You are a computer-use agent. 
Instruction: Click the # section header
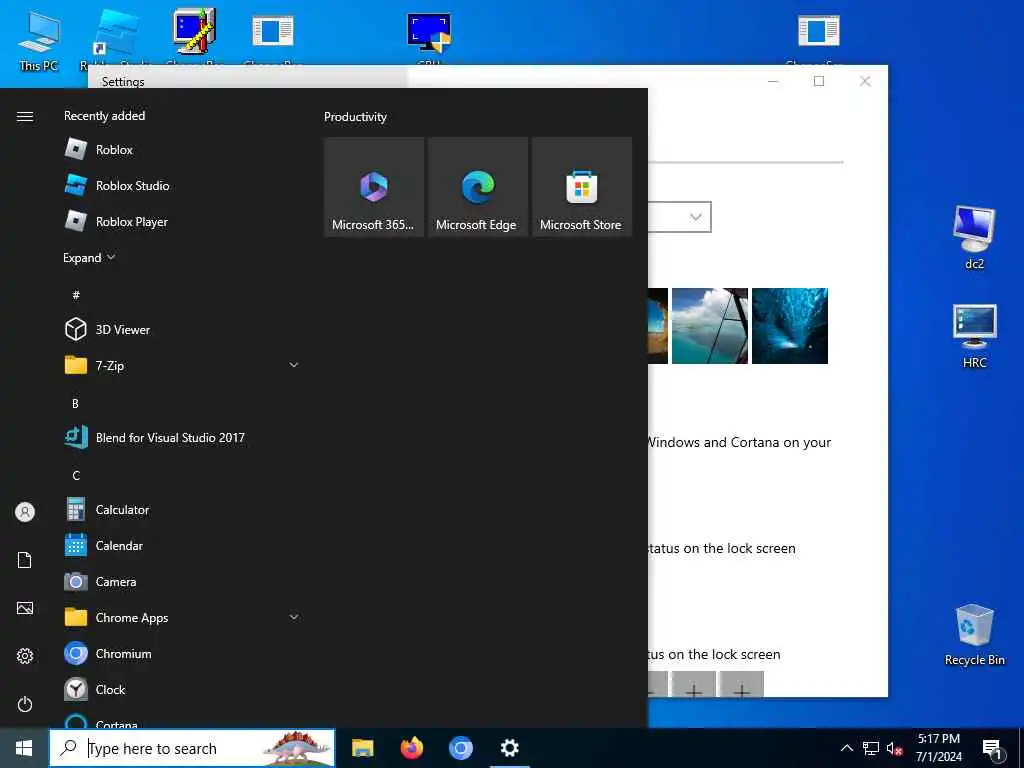[76, 295]
